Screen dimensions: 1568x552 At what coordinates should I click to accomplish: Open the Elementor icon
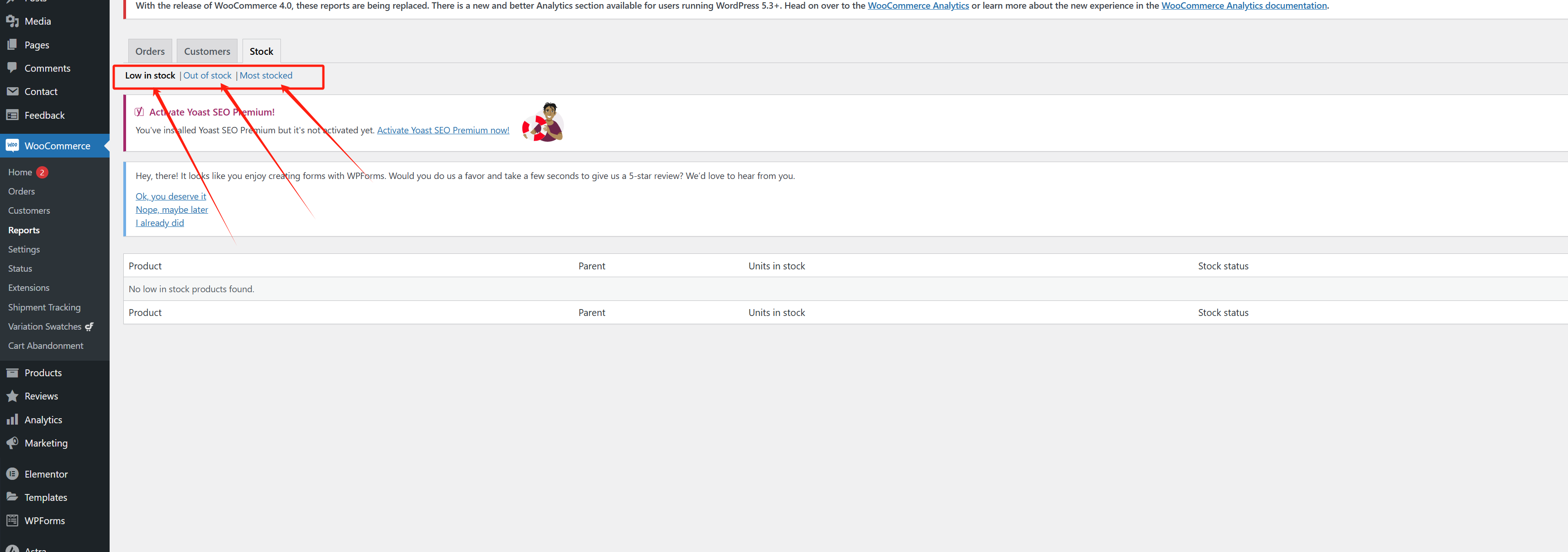[13, 473]
